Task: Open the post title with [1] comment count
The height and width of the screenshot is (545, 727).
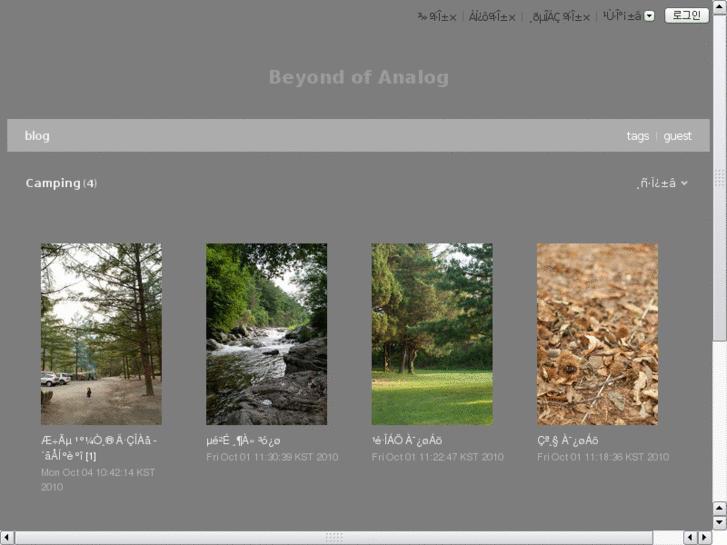Action: click(x=99, y=448)
